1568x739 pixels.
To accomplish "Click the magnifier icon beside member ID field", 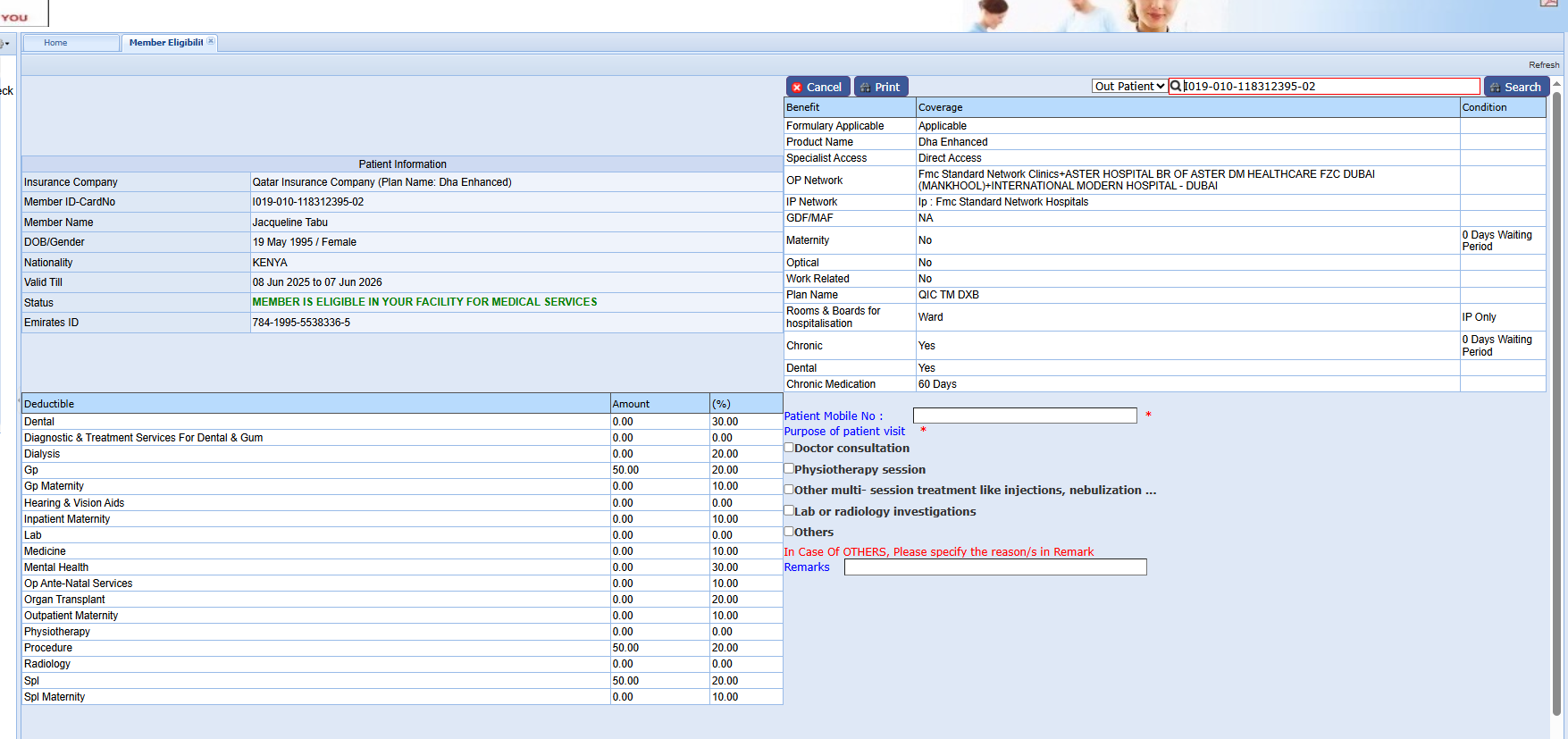I will tap(1176, 87).
